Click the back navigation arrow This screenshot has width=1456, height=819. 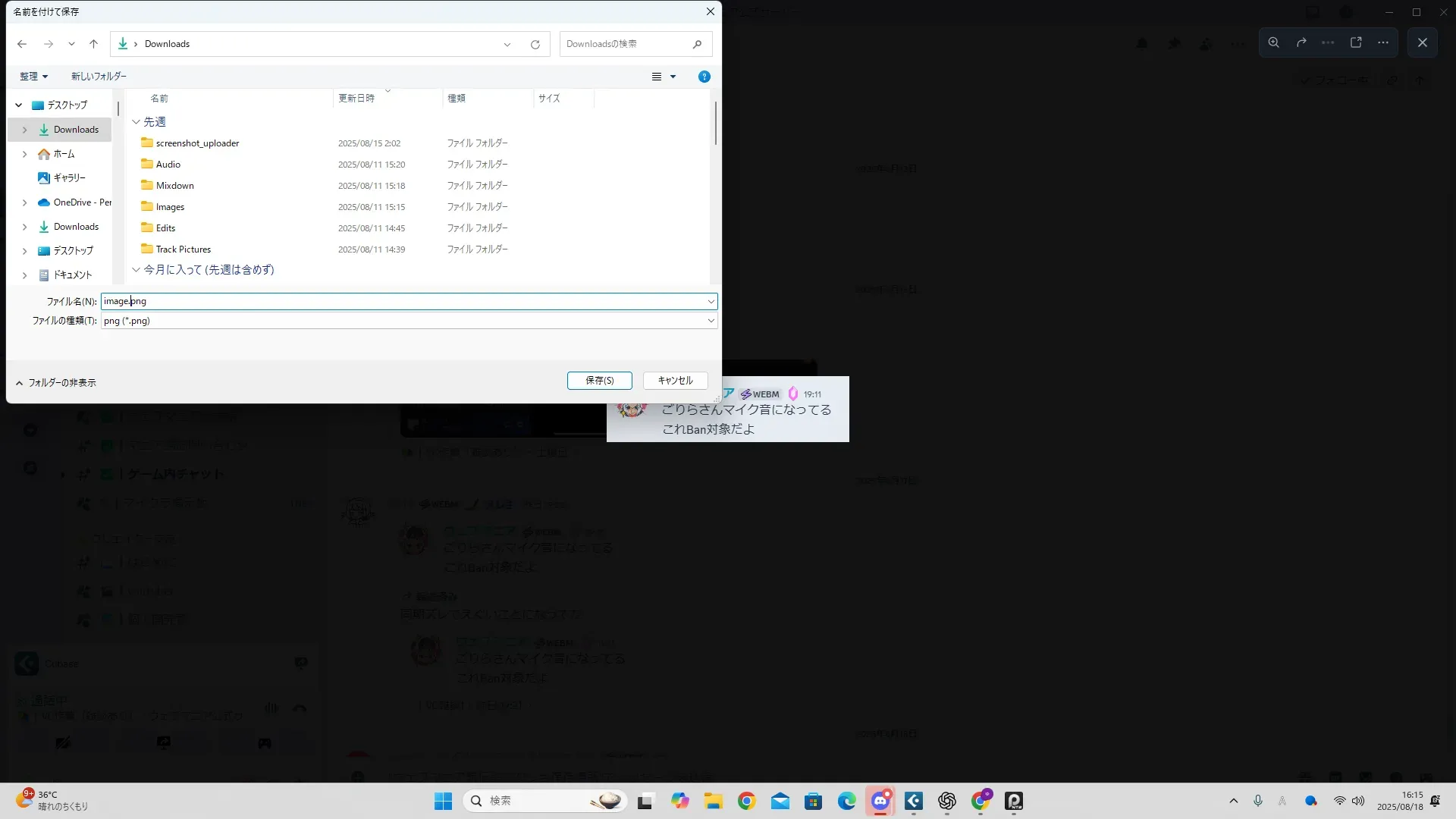(x=22, y=44)
